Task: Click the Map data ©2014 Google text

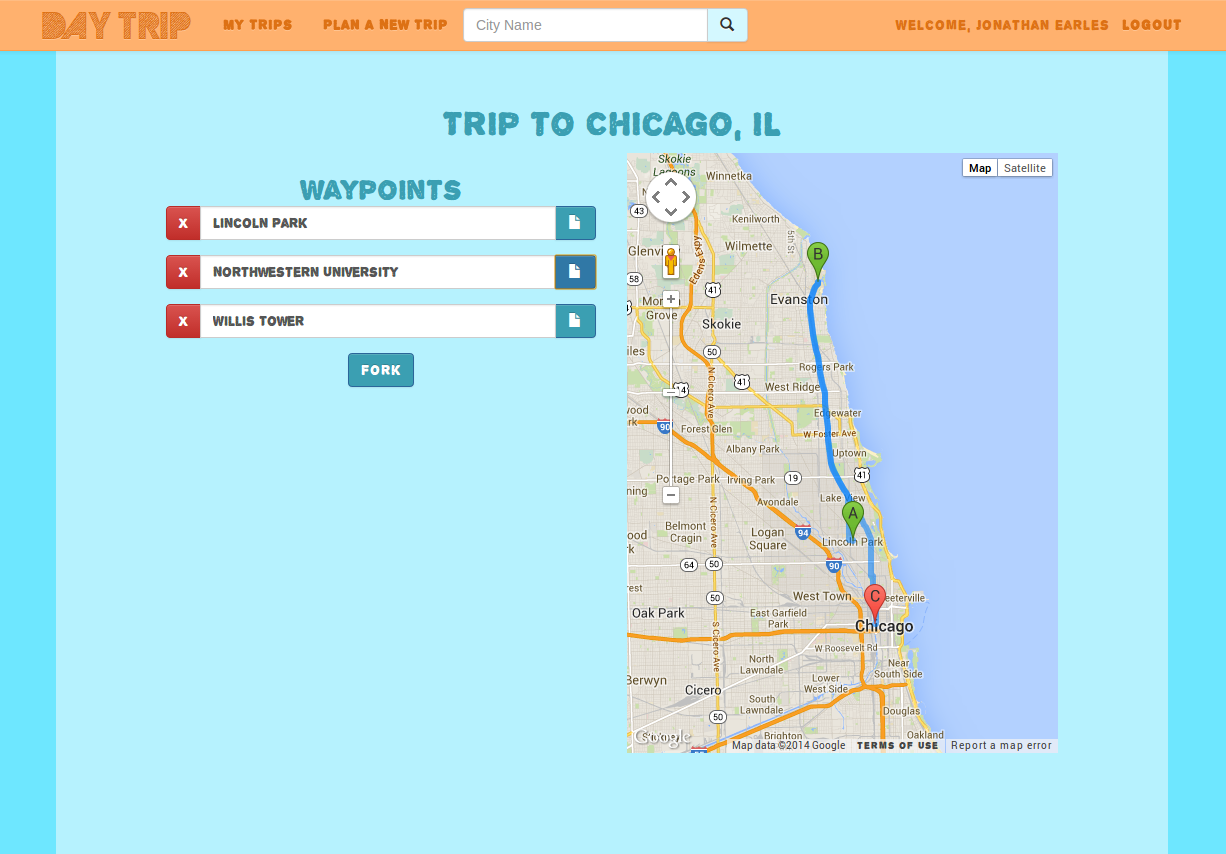Action: click(788, 746)
